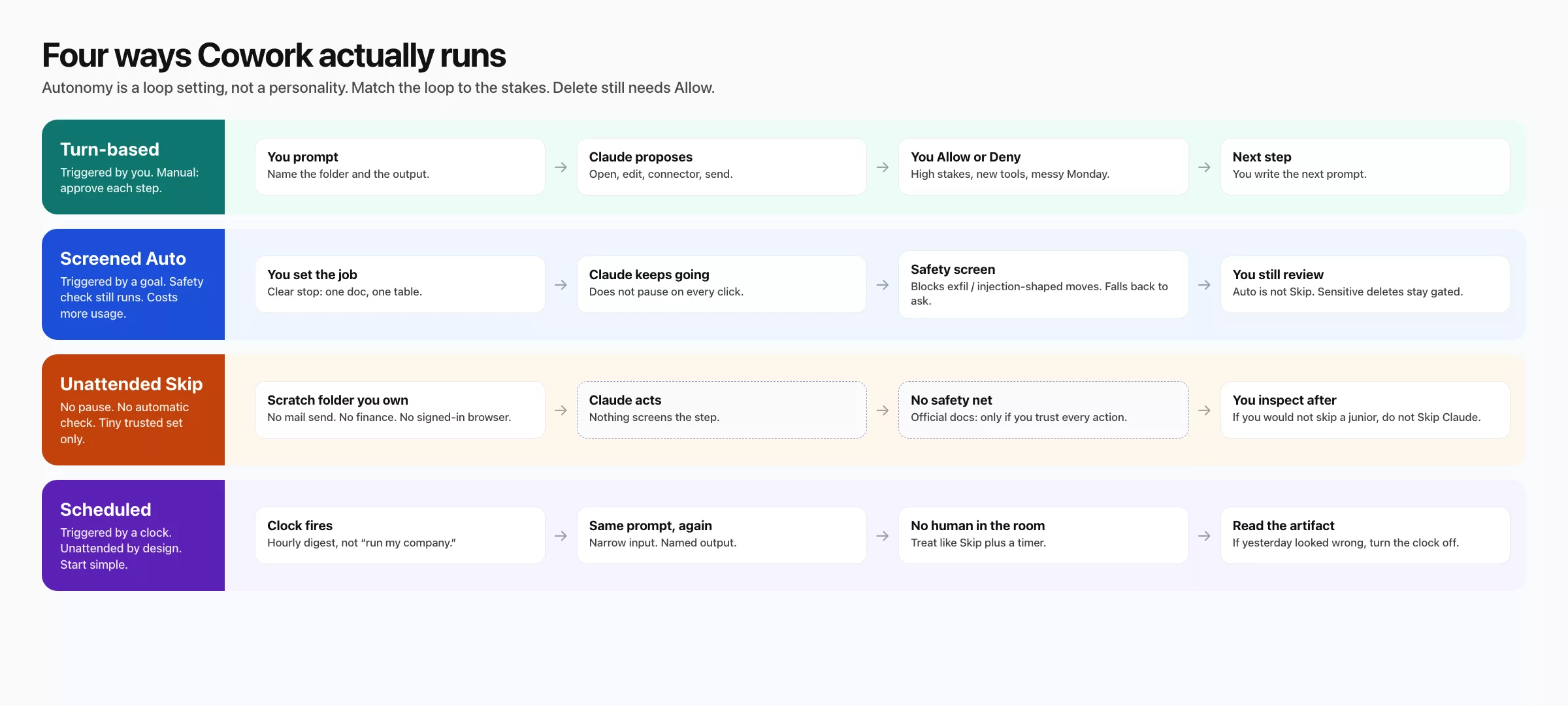Click the Turn-based mode label card
Image resolution: width=1568 pixels, height=706 pixels.
pos(133,167)
